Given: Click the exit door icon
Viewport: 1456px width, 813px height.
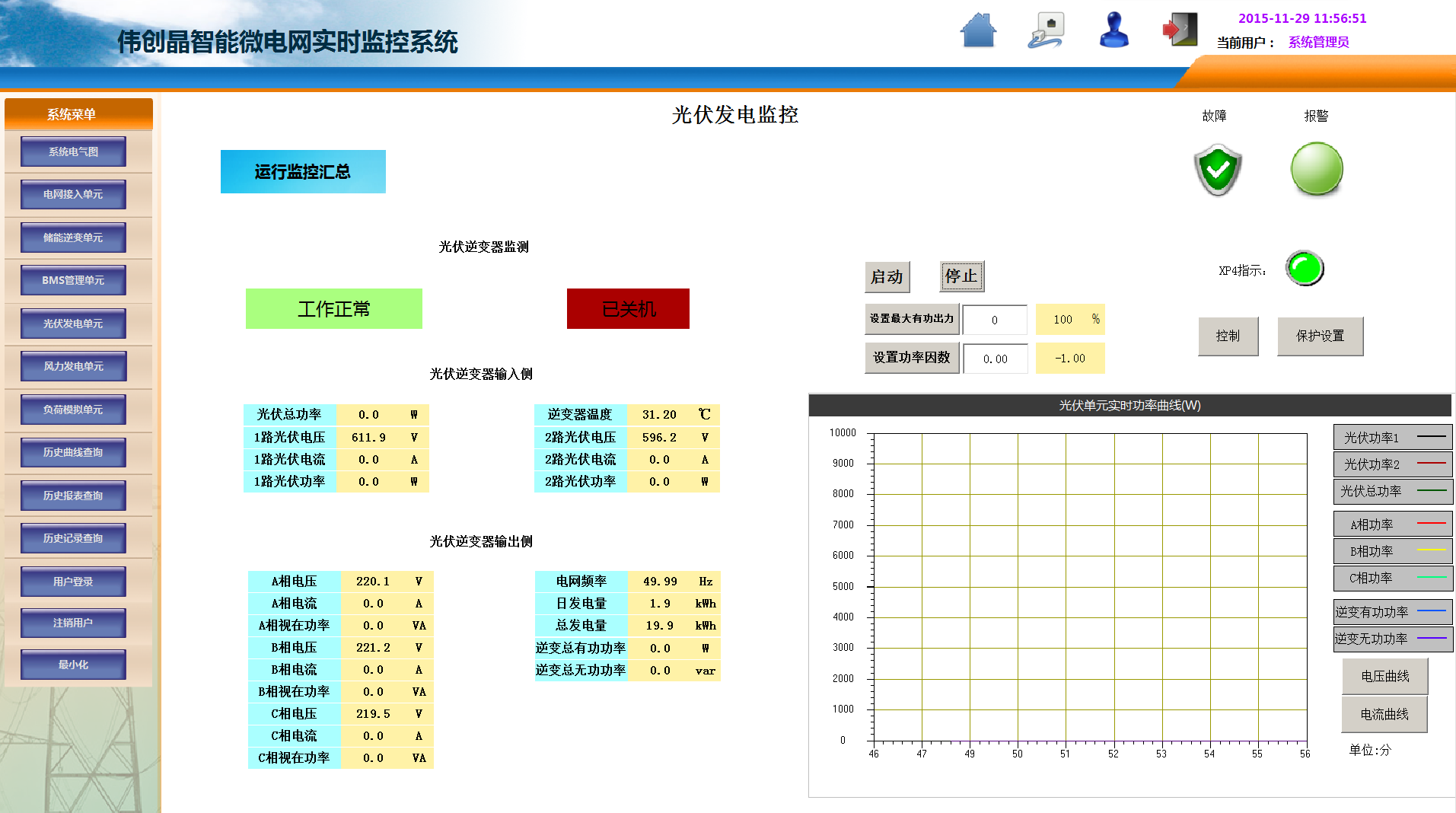Looking at the screenshot, I should click(1180, 30).
